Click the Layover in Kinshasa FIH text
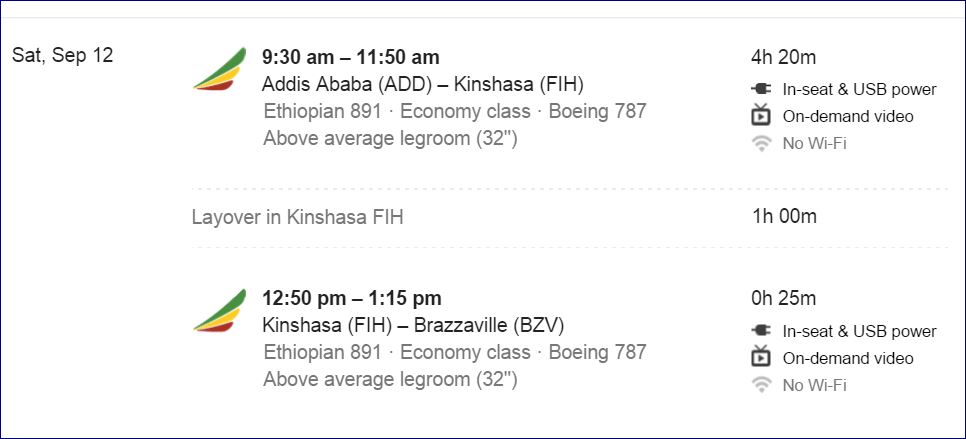The image size is (966, 439). click(x=297, y=216)
